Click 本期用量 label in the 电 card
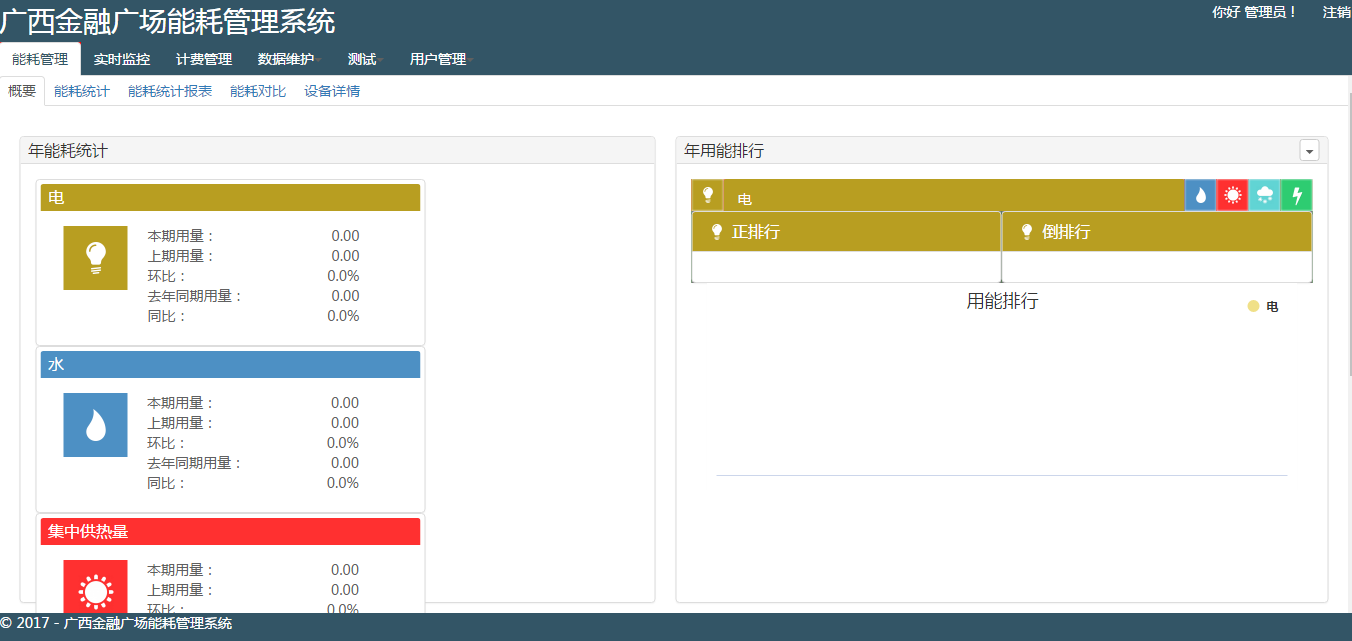 [x=181, y=236]
